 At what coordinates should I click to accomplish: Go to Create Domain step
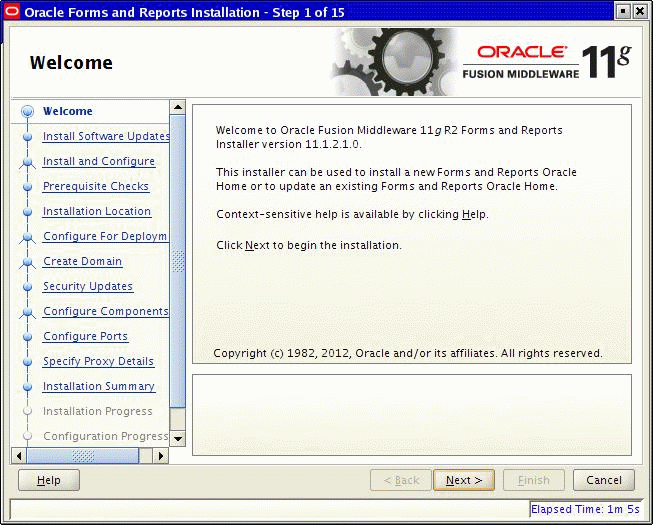(x=82, y=261)
